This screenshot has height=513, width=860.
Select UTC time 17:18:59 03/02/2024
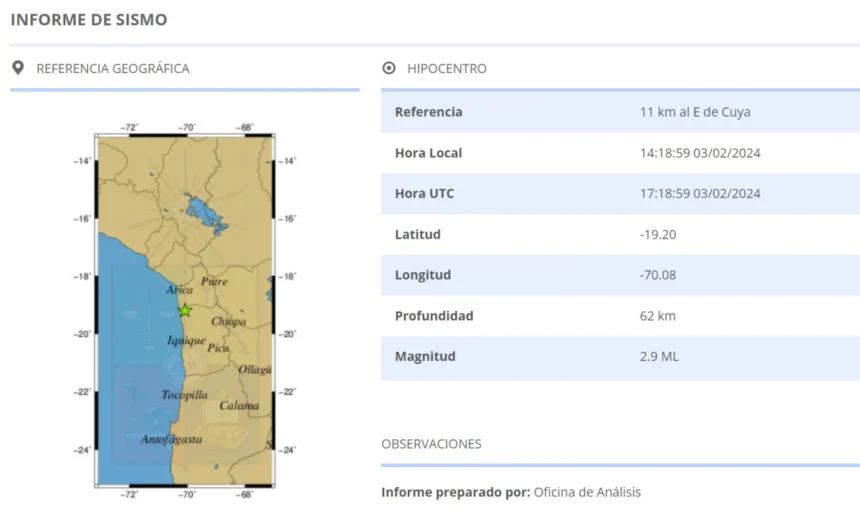(x=700, y=194)
